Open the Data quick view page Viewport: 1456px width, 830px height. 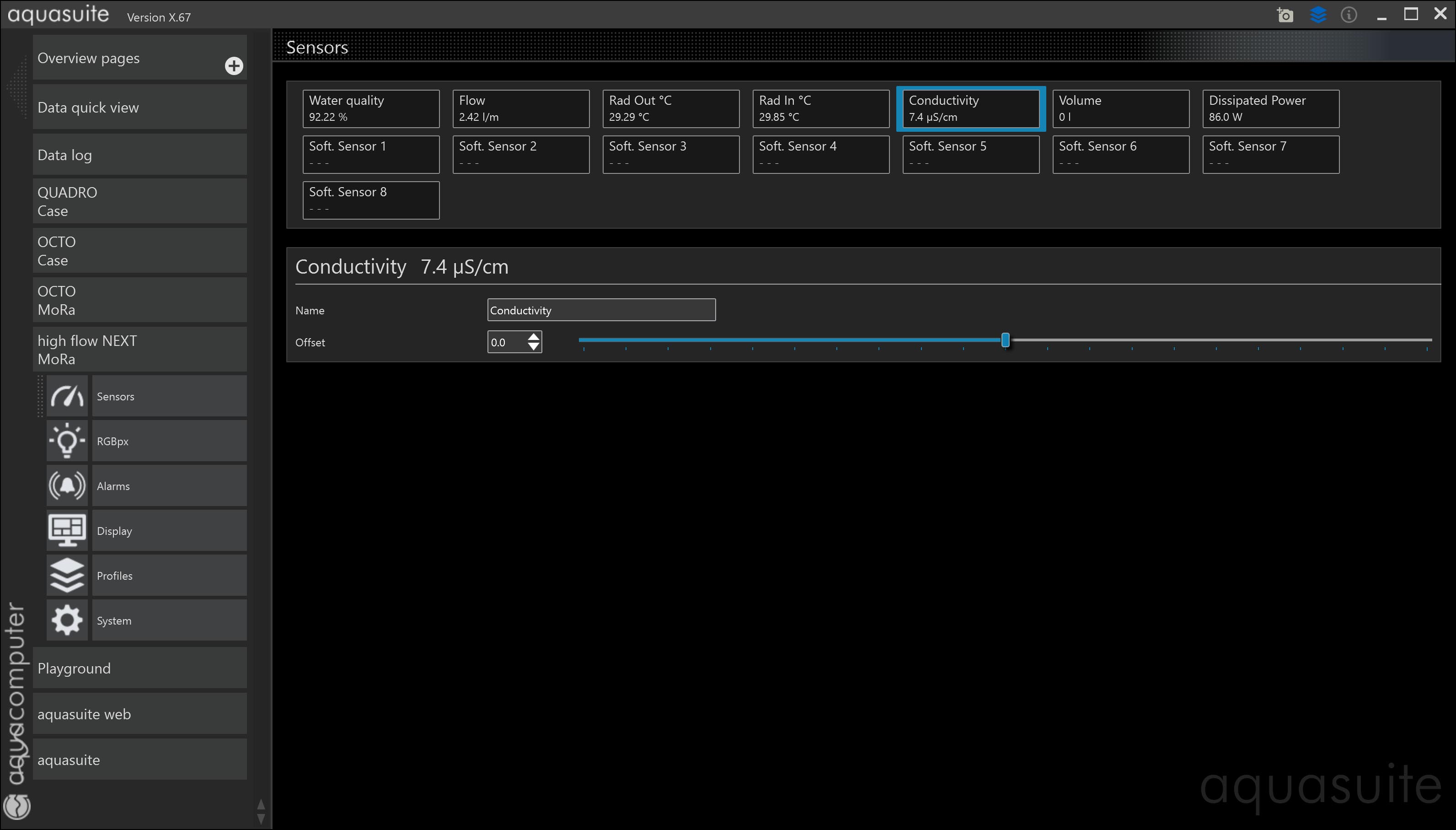pos(139,107)
